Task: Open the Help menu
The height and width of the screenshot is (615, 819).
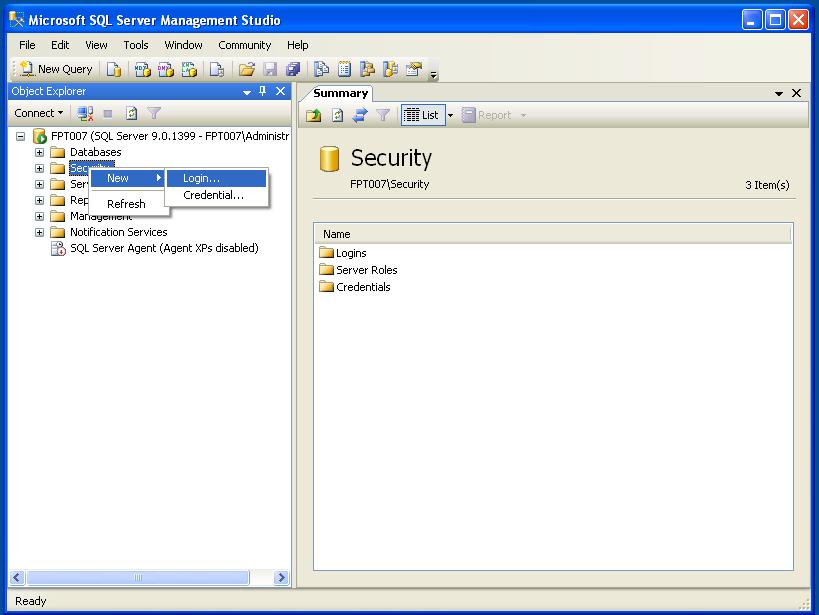Action: click(298, 45)
